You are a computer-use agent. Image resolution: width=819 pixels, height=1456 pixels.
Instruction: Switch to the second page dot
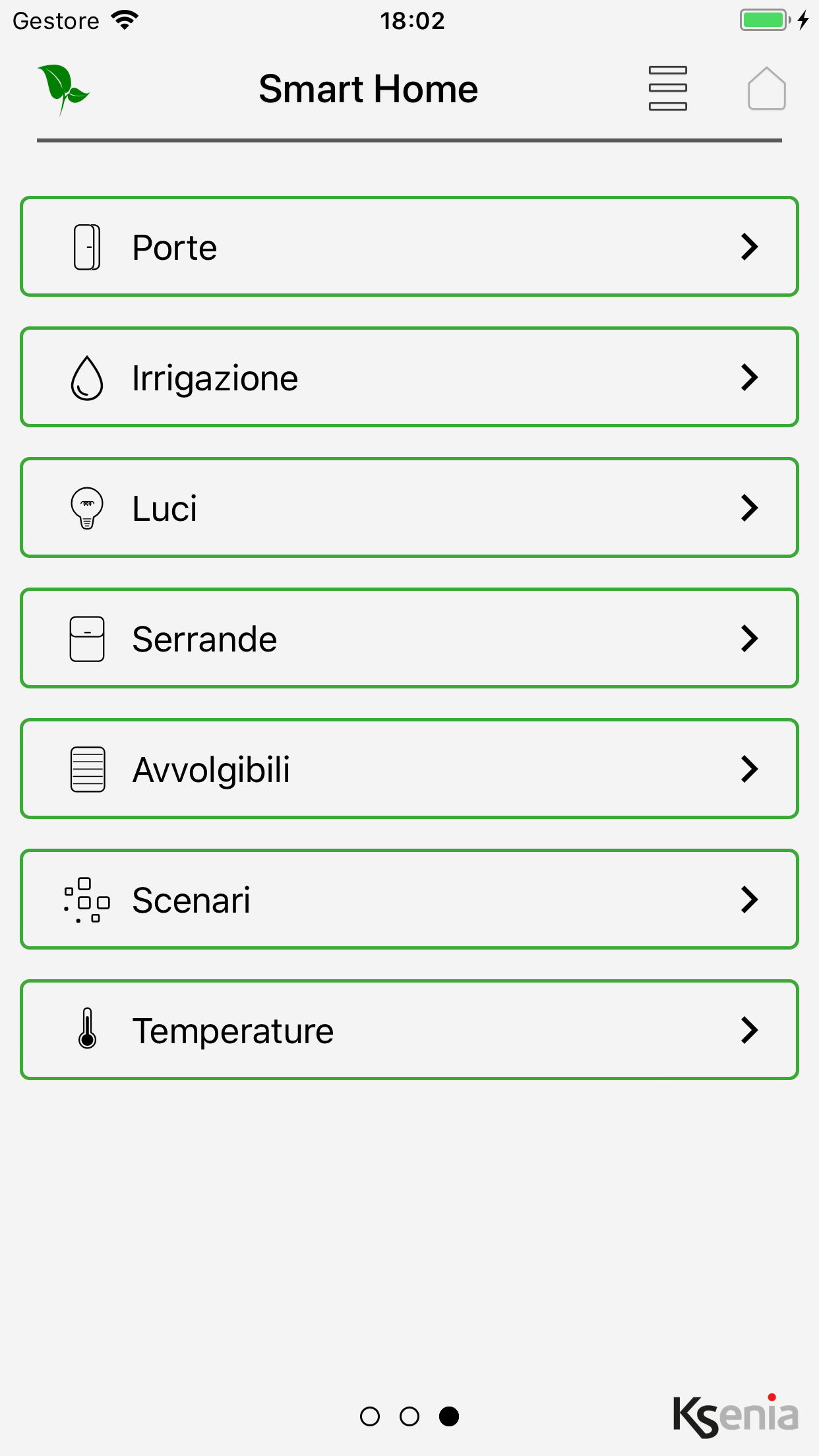tap(409, 1416)
